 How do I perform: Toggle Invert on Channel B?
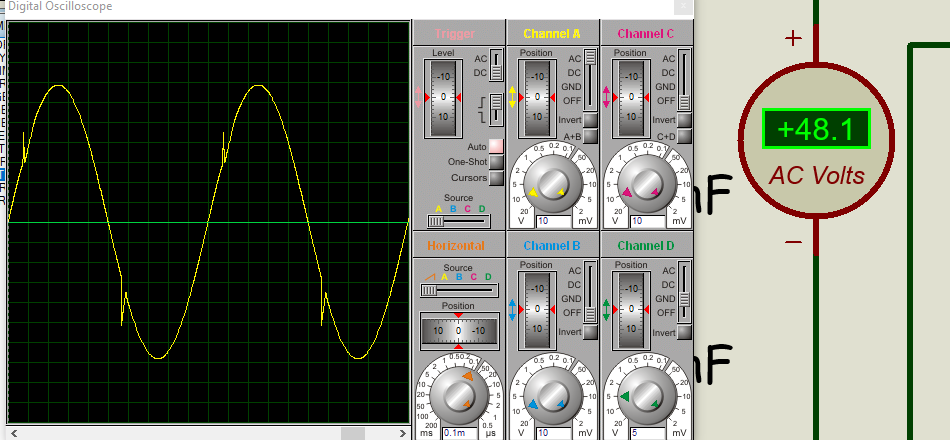pyautogui.click(x=590, y=332)
